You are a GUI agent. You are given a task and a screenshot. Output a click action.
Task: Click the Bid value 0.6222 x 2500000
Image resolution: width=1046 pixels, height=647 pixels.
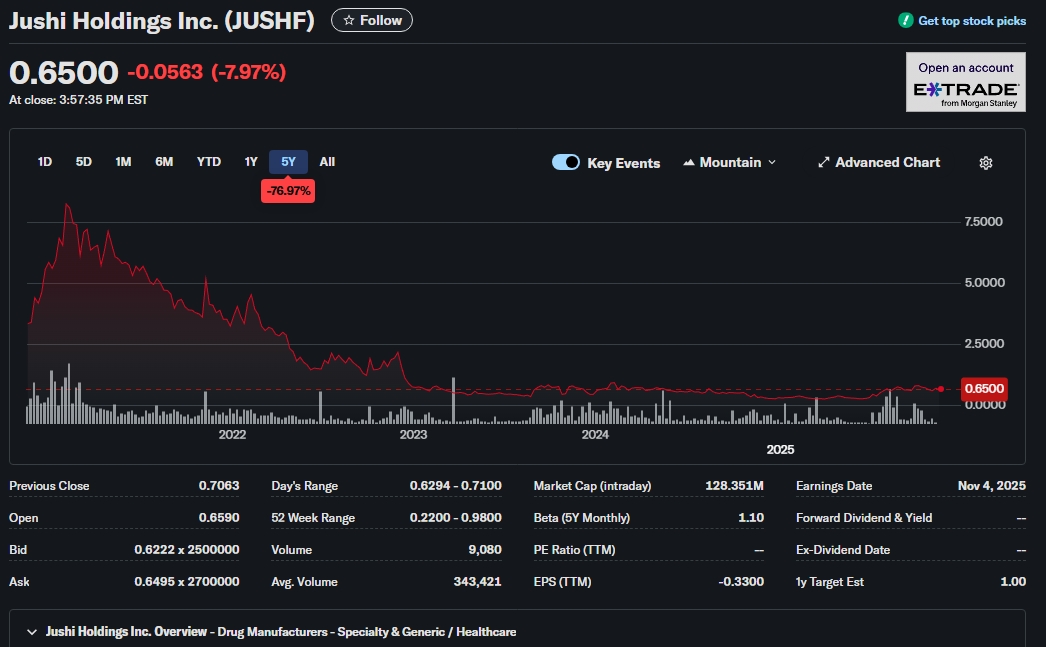[187, 550]
